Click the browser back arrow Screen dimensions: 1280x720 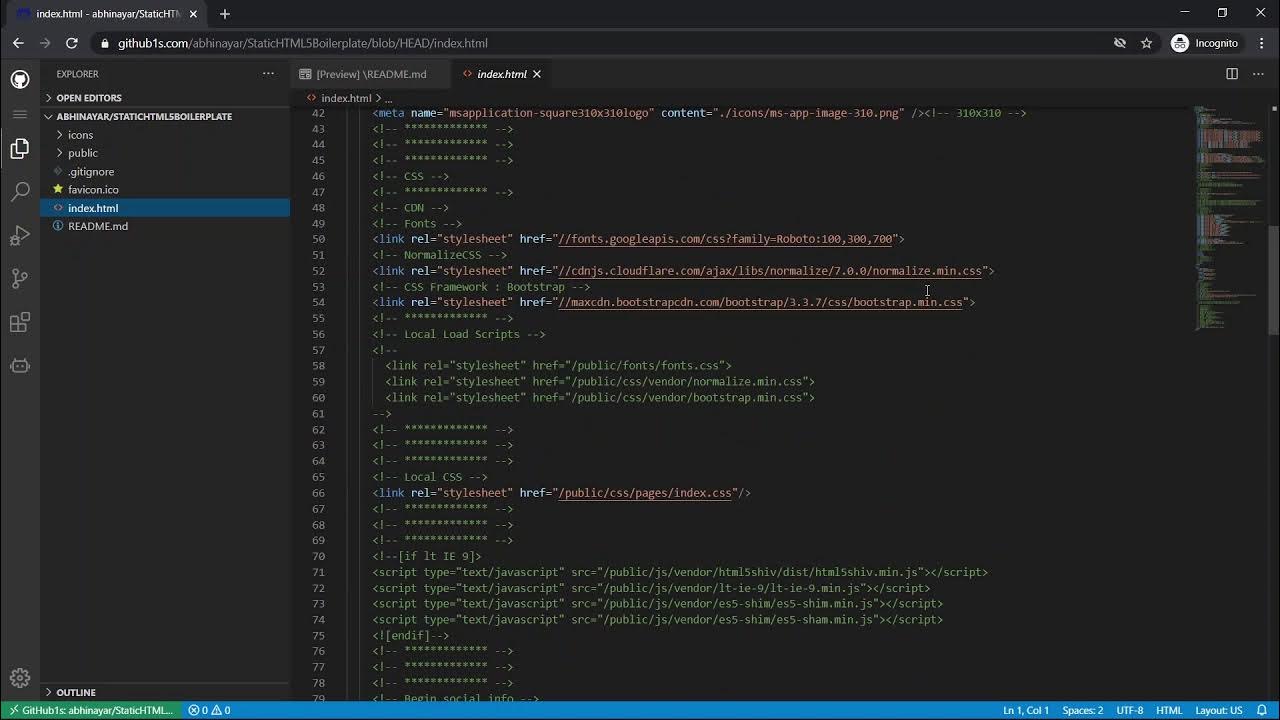(18, 43)
